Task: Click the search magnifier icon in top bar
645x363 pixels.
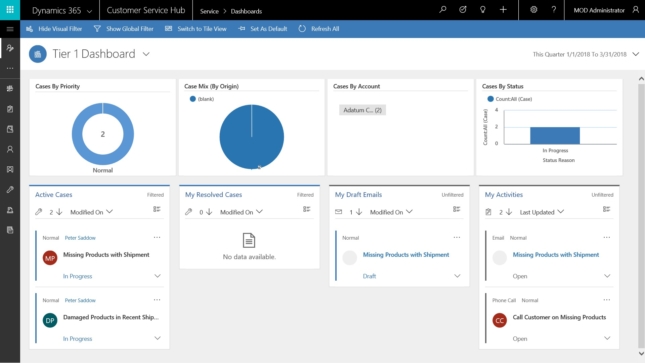Action: tap(443, 10)
